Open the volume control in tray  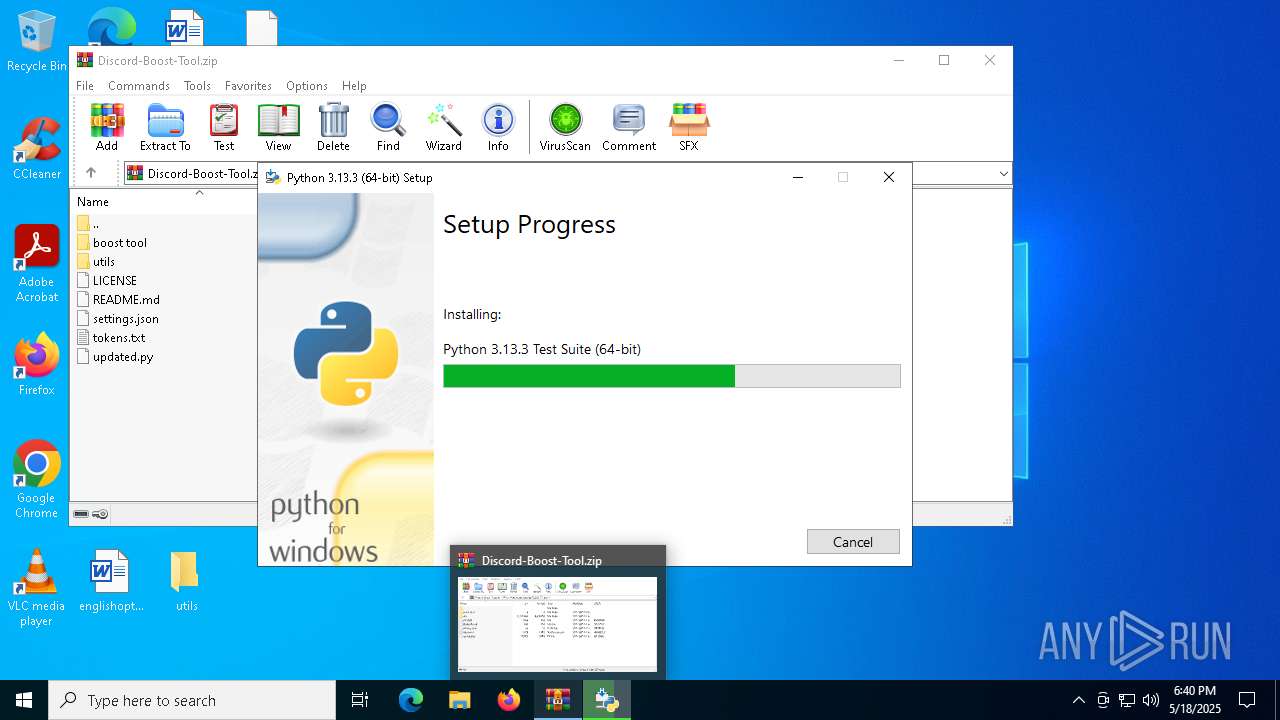click(1151, 700)
